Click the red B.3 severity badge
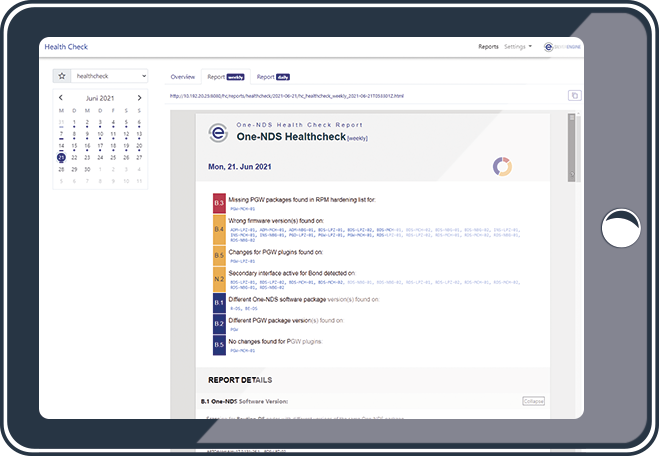This screenshot has height=456, width=660. [219, 203]
